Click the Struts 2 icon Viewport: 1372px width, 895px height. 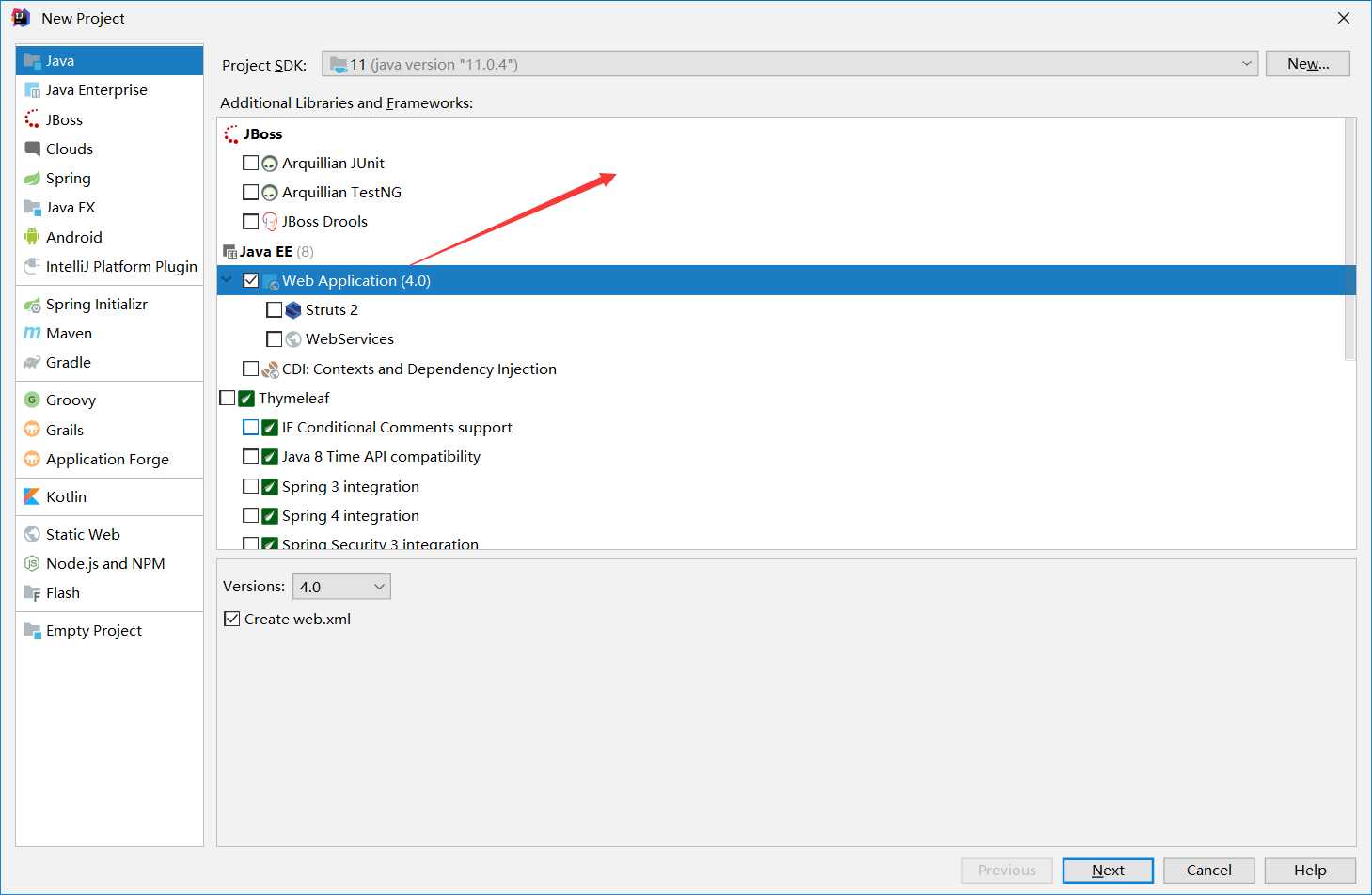pyautogui.click(x=293, y=310)
